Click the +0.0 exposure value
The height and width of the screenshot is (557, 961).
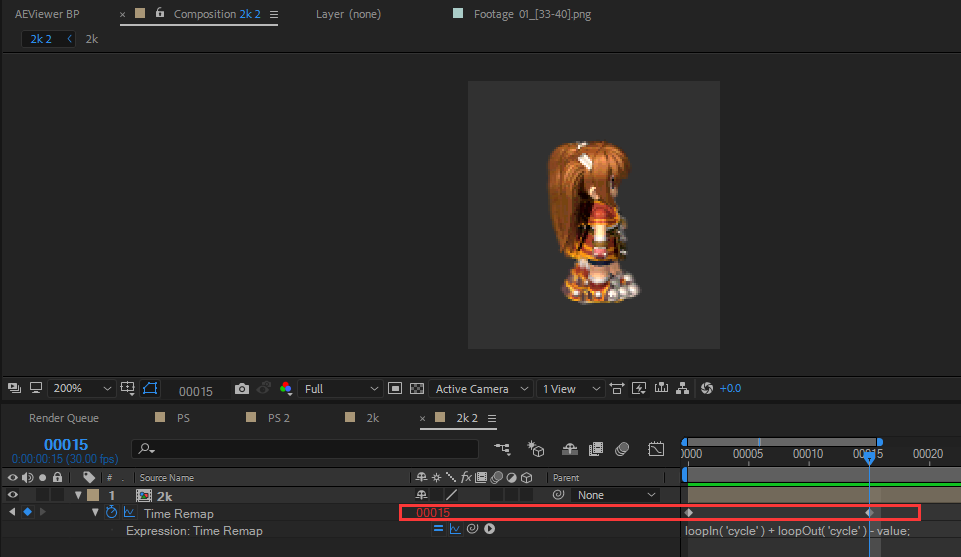731,388
